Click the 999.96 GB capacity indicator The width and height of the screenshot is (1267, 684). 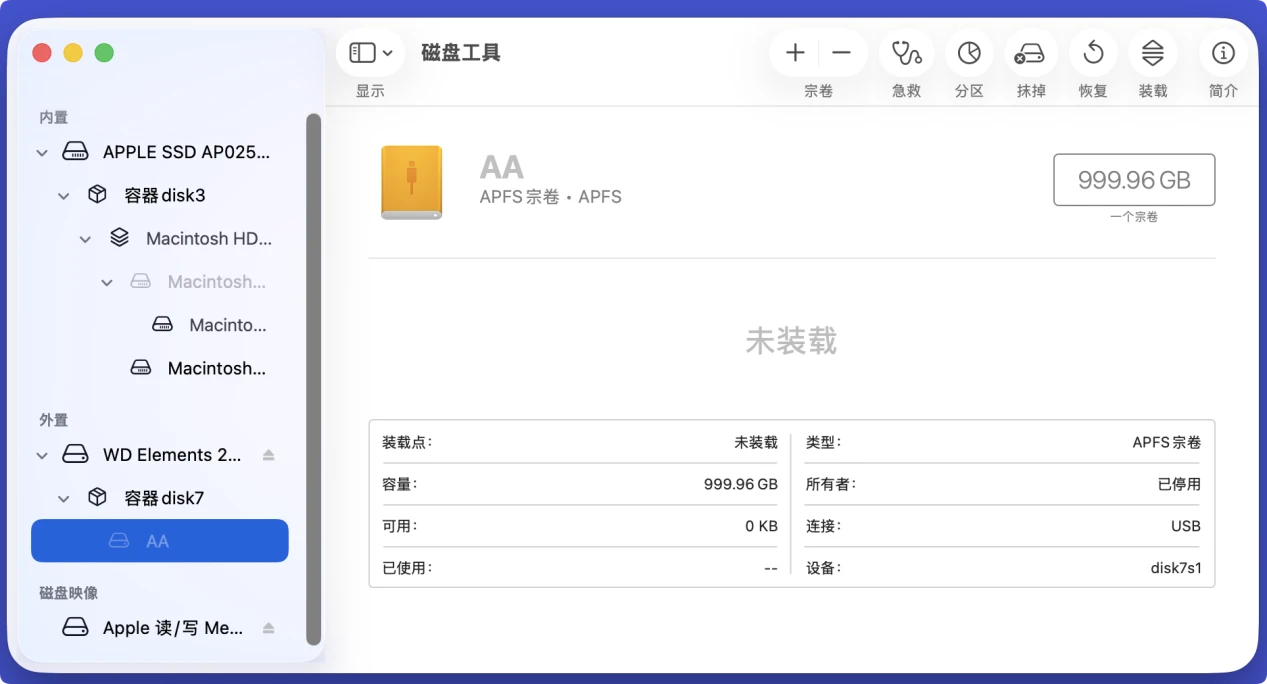(x=1133, y=179)
